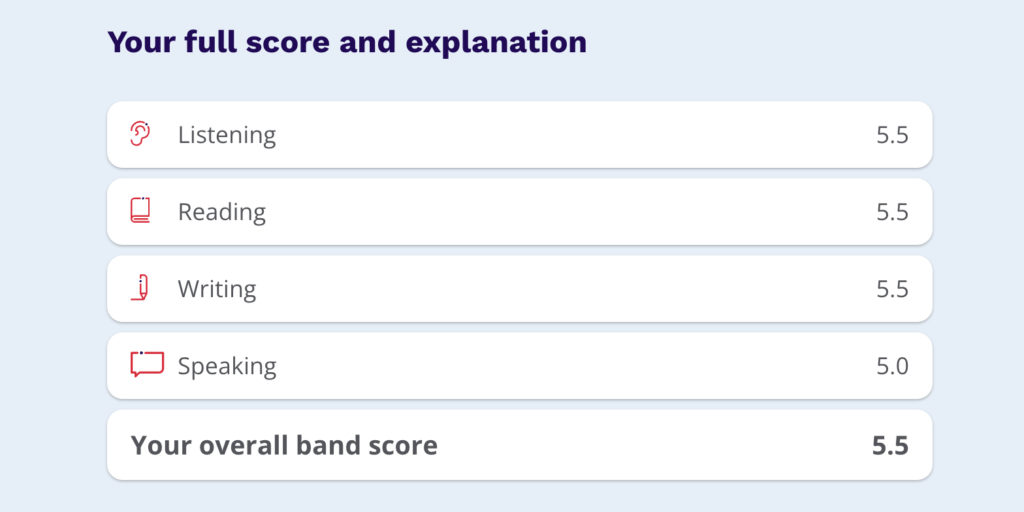Click the pencil icon for Writing
Image resolution: width=1024 pixels, height=512 pixels.
[141, 288]
